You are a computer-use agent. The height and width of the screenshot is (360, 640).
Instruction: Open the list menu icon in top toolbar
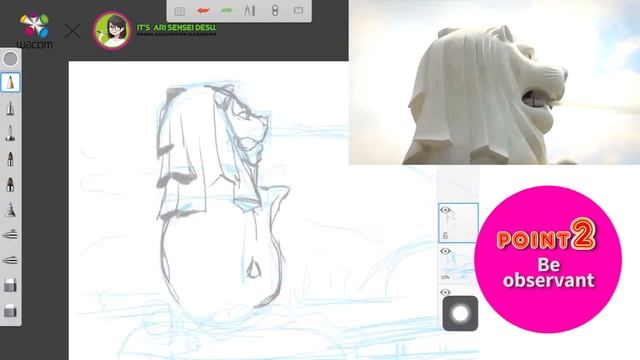tap(180, 11)
